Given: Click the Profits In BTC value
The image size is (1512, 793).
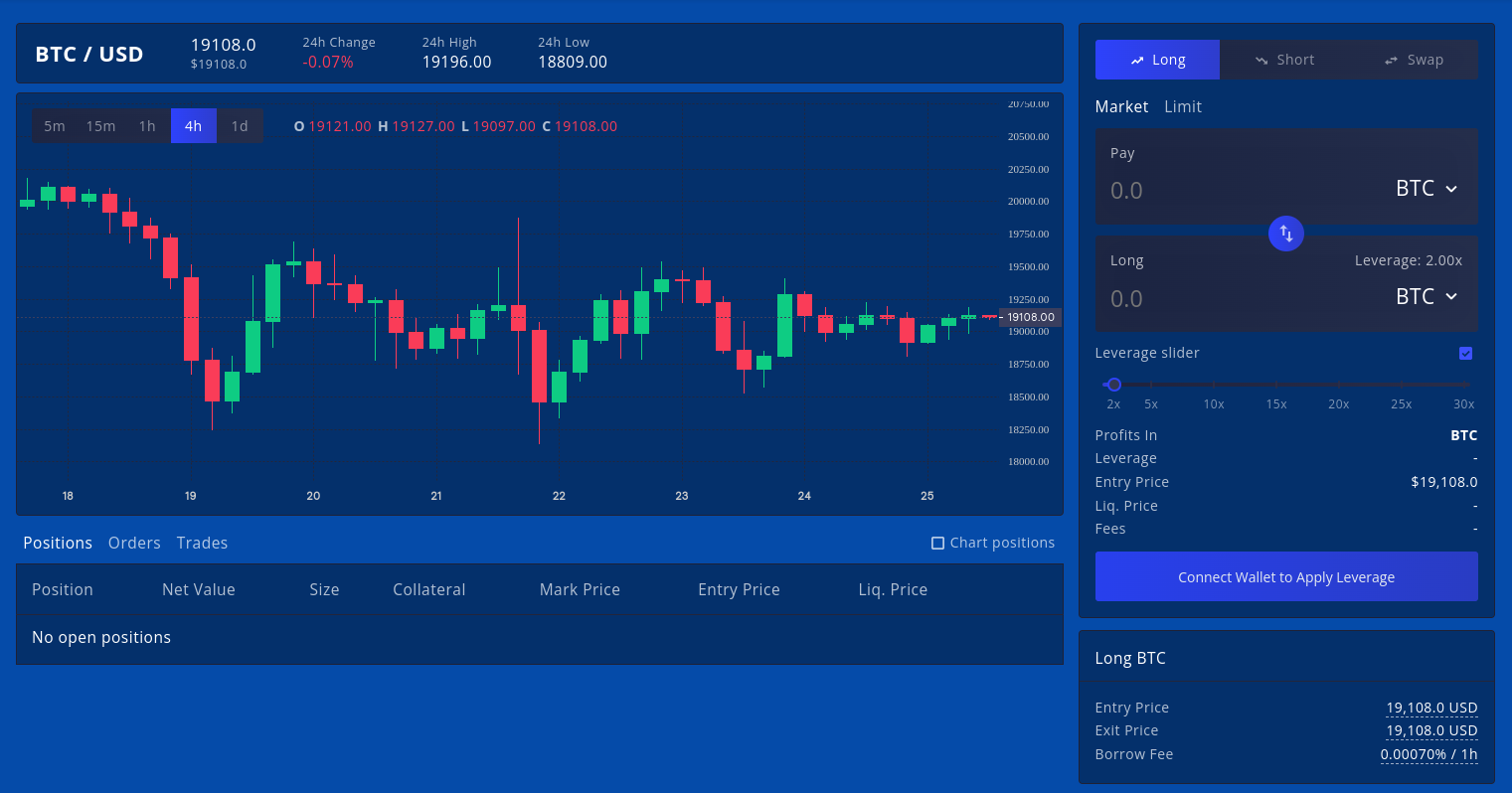Looking at the screenshot, I should tap(1463, 435).
